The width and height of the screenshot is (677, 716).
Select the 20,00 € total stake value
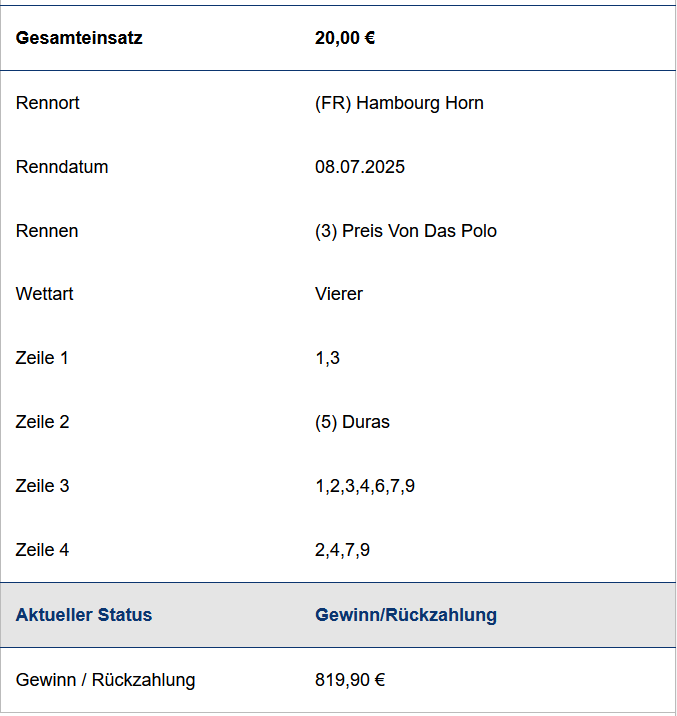(x=345, y=38)
